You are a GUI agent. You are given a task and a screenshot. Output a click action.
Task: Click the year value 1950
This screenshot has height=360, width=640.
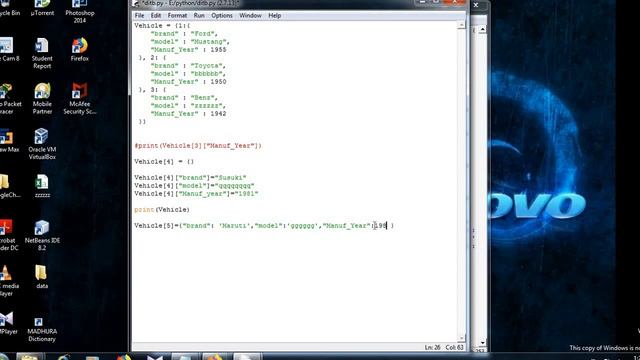pos(218,82)
